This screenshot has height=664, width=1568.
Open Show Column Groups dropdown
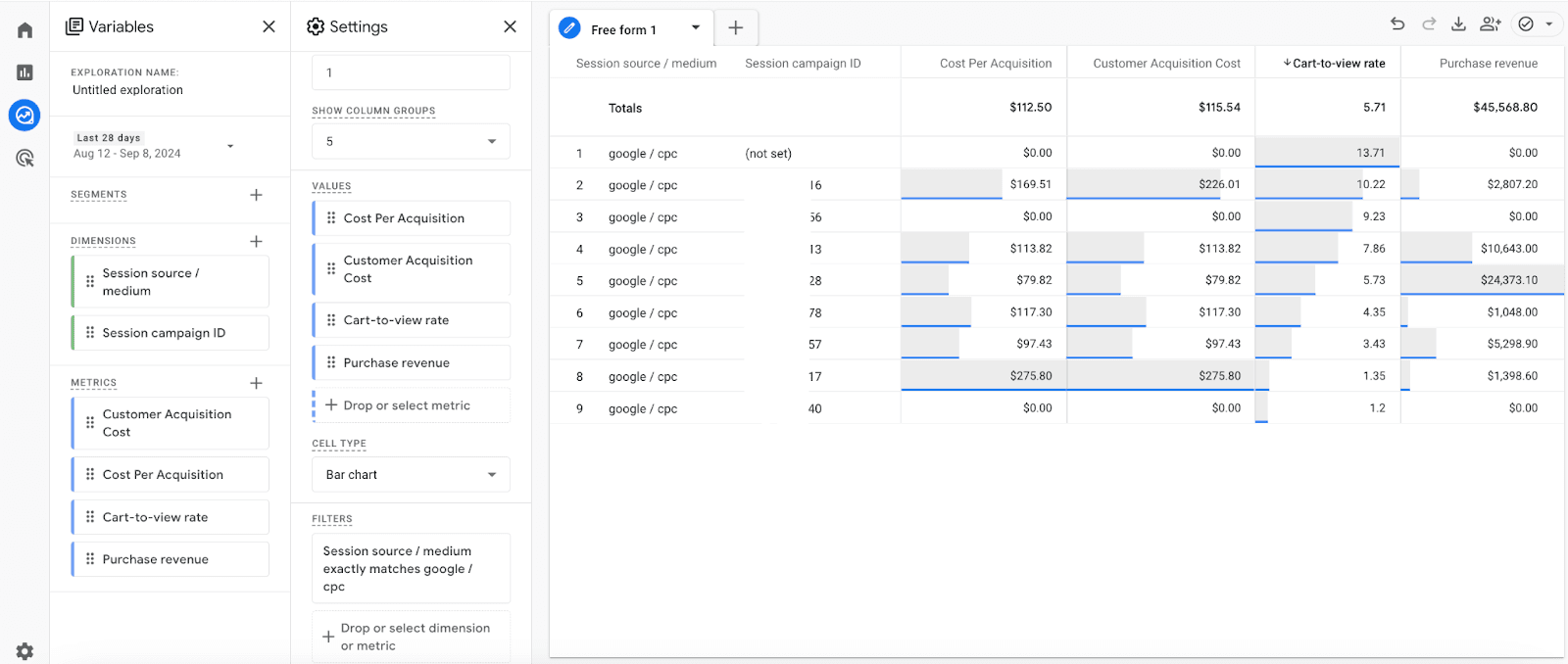click(411, 141)
